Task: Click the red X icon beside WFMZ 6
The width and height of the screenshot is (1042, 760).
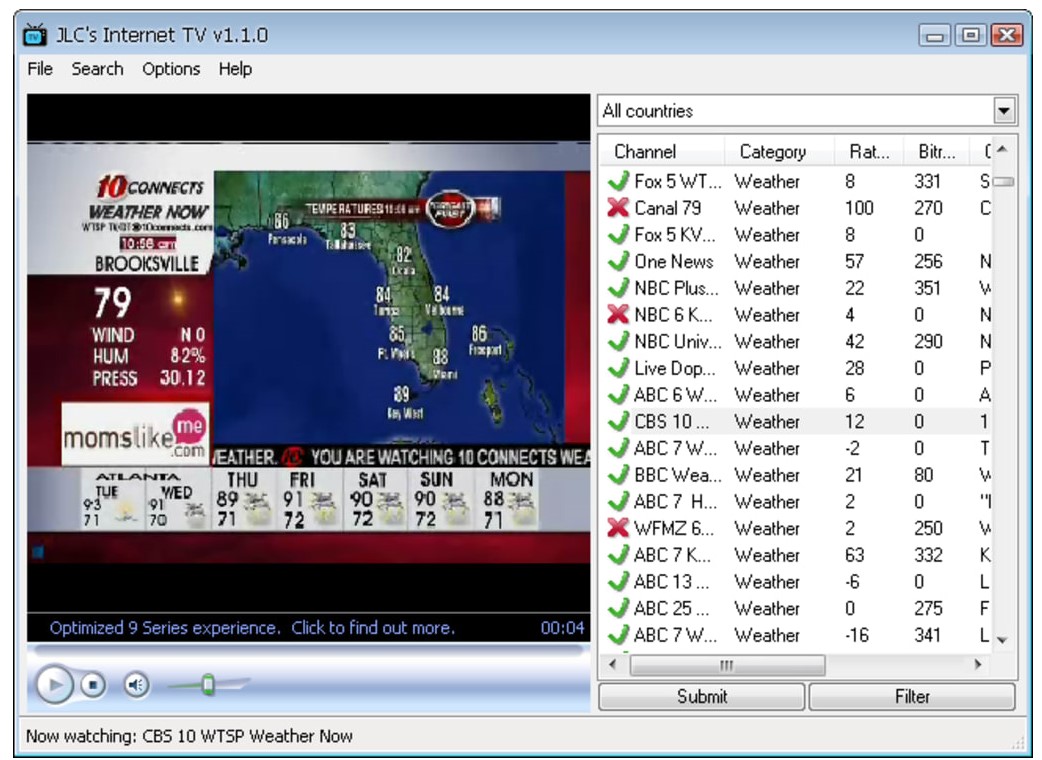Action: [x=618, y=528]
